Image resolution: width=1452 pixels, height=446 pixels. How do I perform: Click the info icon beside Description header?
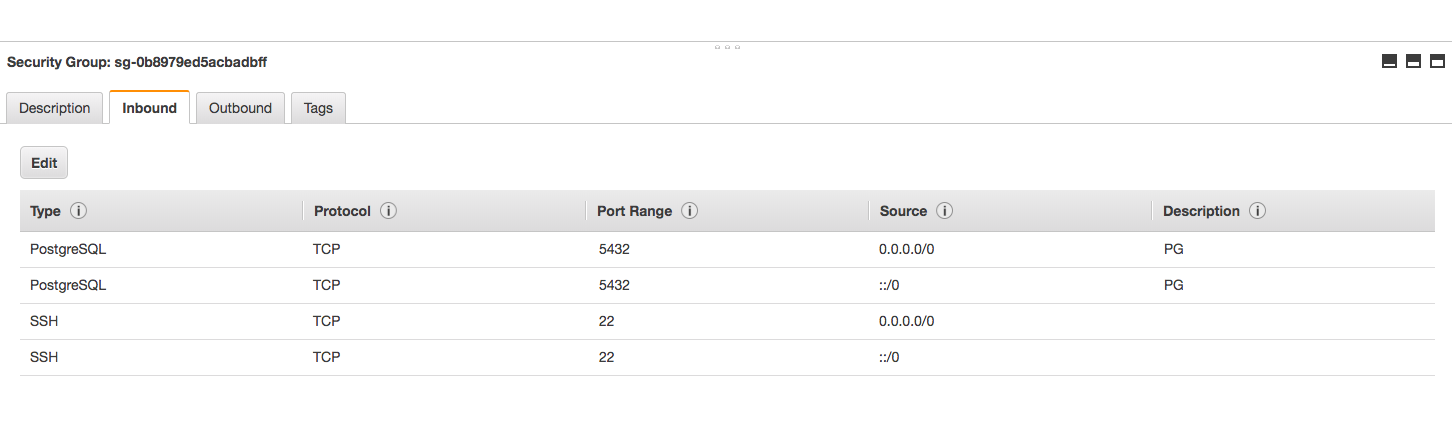point(1258,211)
